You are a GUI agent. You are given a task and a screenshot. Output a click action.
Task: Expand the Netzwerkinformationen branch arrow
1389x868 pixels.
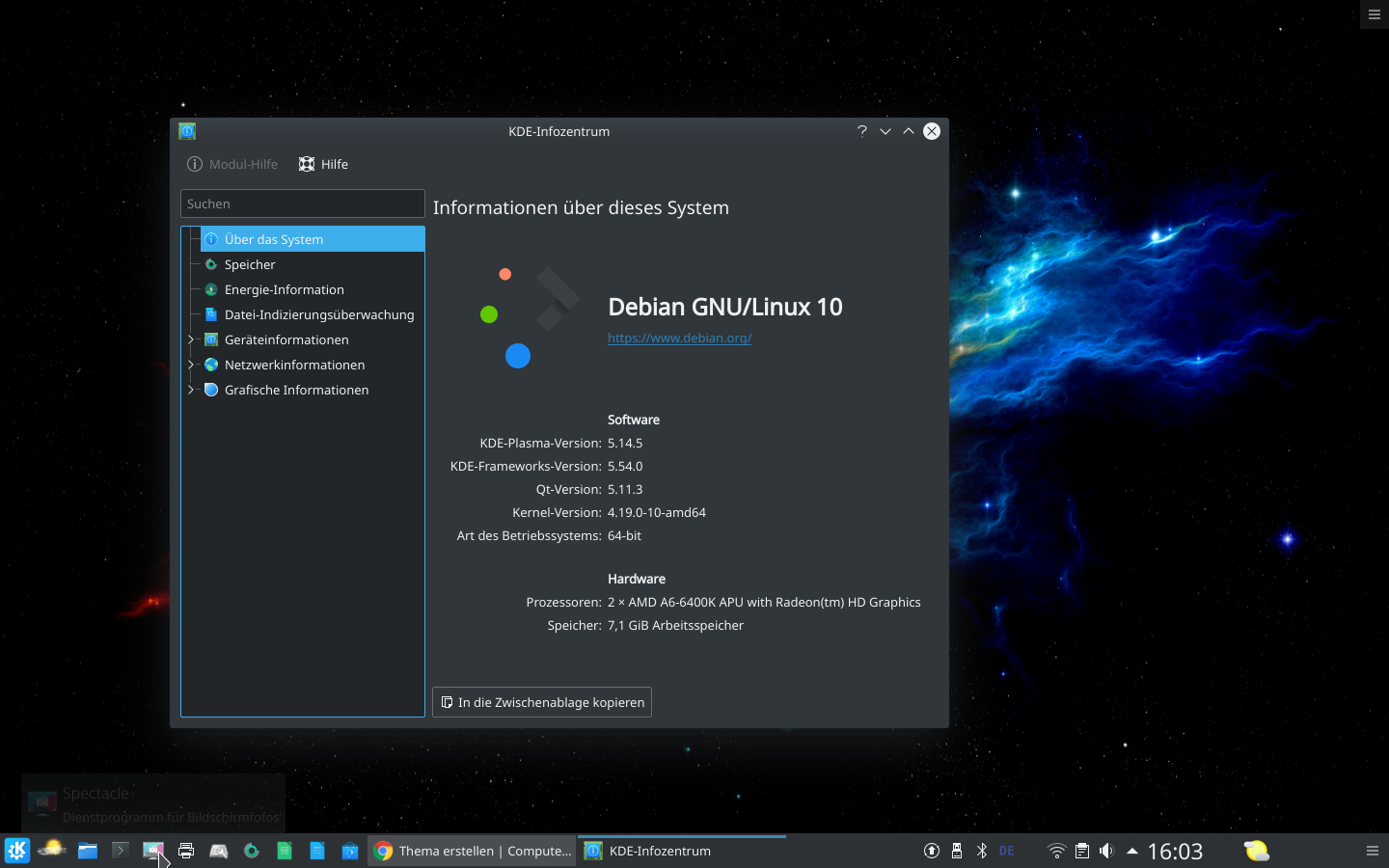(190, 365)
